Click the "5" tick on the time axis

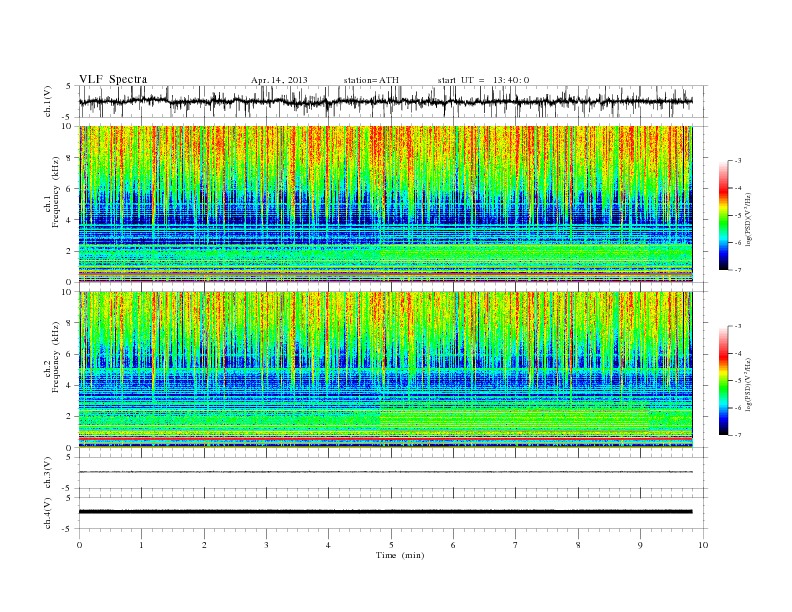point(391,545)
